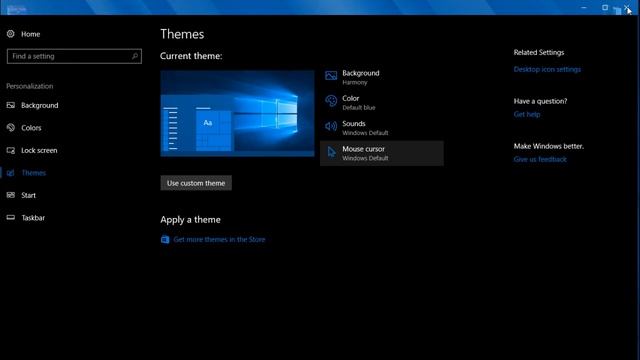Screen dimensions: 640x360
Task: Open Get more themes in the Store
Action: pyautogui.click(x=219, y=240)
